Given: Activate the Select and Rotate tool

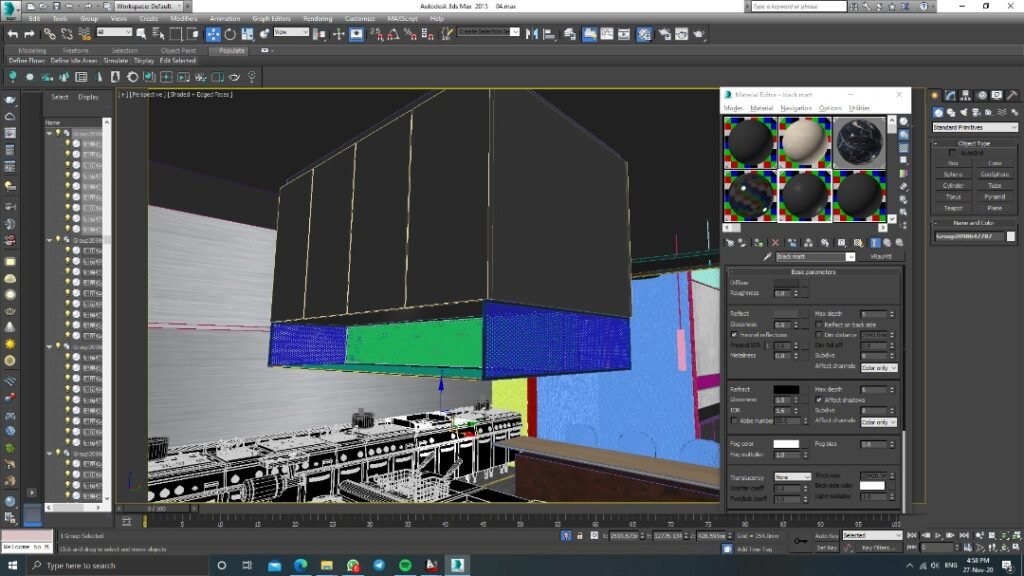Looking at the screenshot, I should pyautogui.click(x=231, y=34).
